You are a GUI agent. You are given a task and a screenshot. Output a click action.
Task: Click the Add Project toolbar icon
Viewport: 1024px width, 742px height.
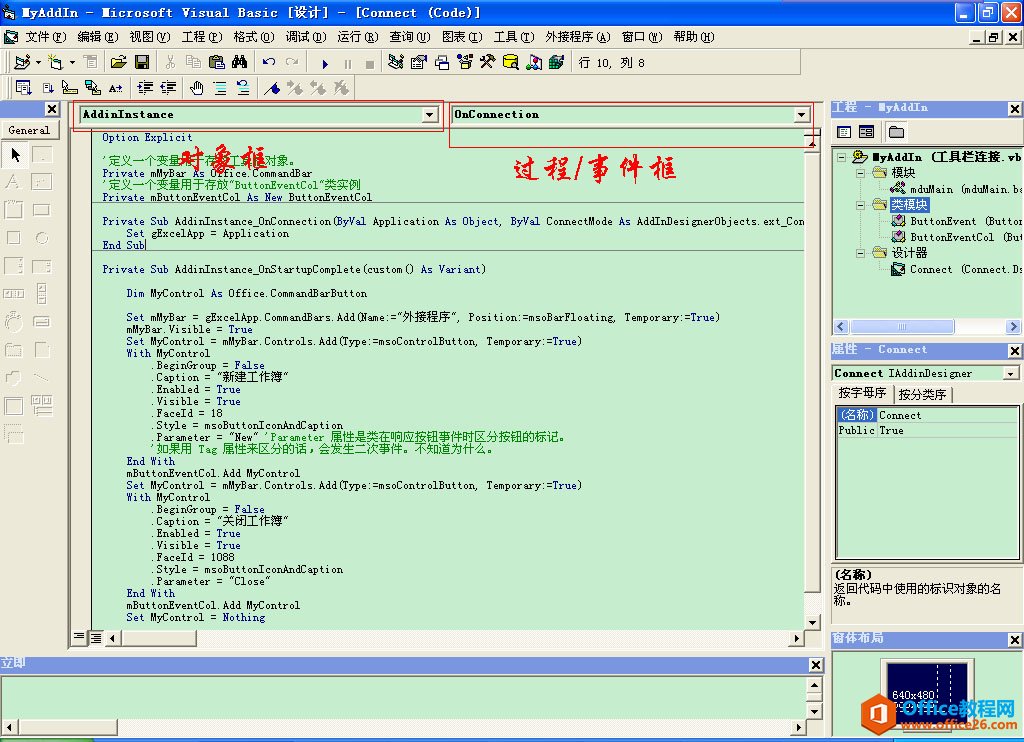[x=22, y=62]
